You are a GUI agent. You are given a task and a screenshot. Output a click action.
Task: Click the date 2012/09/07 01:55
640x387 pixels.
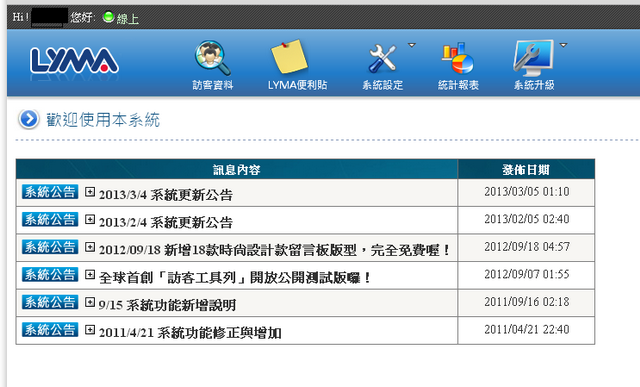click(527, 274)
